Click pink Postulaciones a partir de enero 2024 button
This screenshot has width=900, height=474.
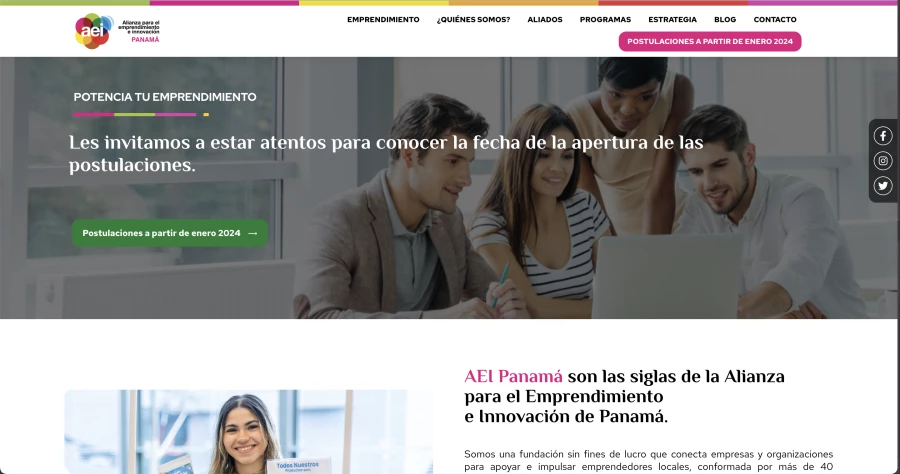coord(709,41)
